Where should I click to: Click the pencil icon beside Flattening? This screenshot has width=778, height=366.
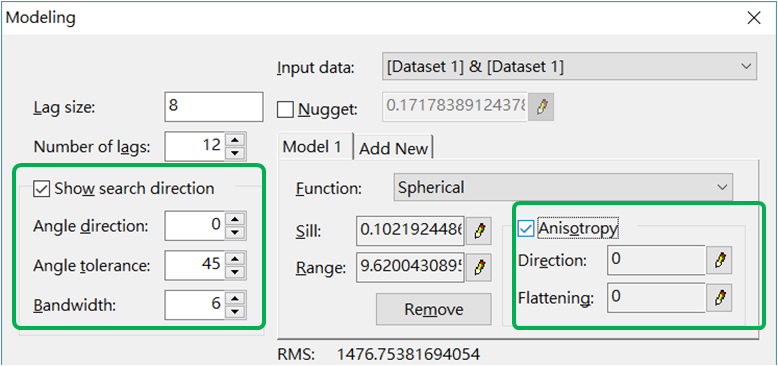[x=719, y=298]
